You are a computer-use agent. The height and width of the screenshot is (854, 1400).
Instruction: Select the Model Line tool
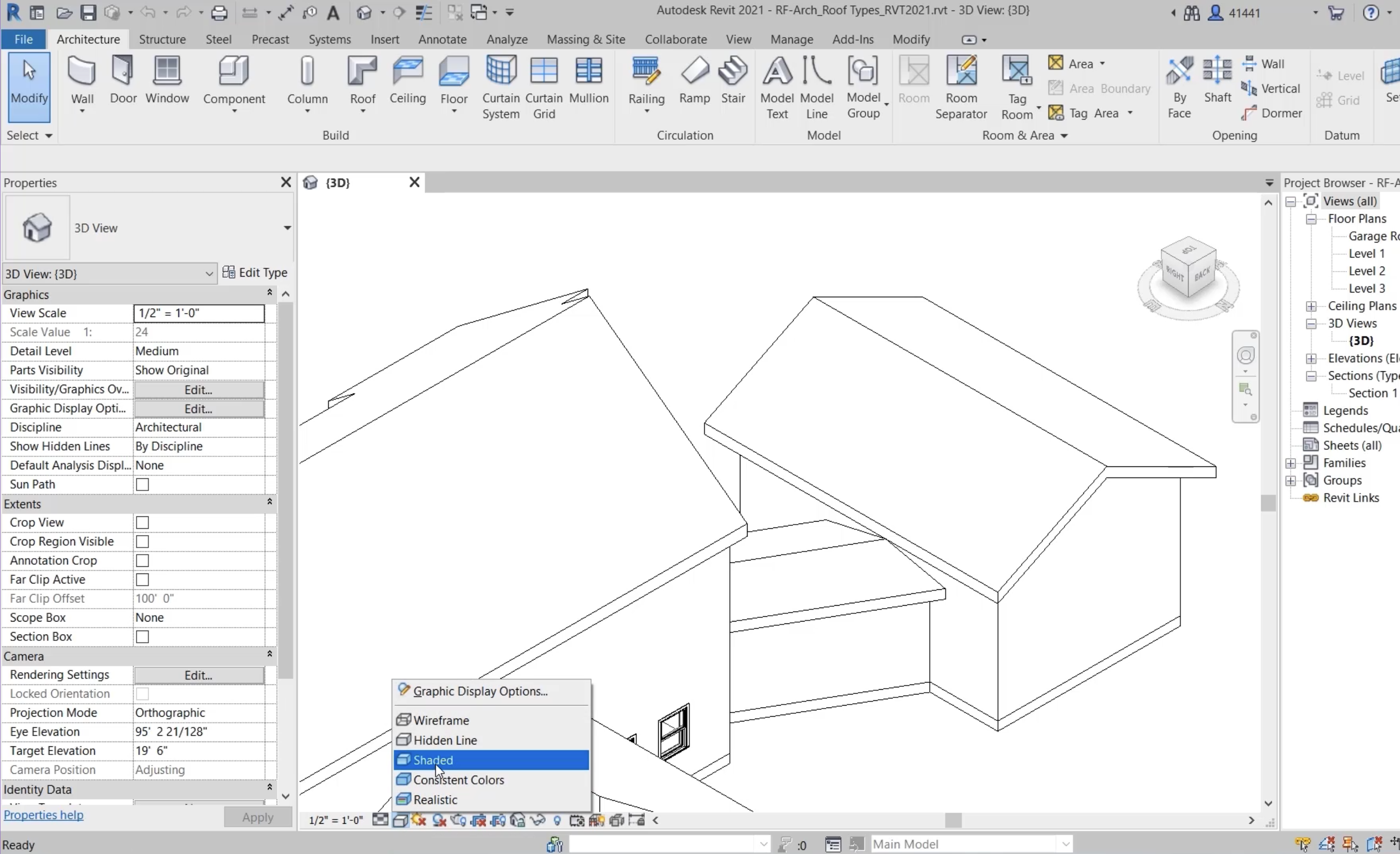[x=816, y=87]
